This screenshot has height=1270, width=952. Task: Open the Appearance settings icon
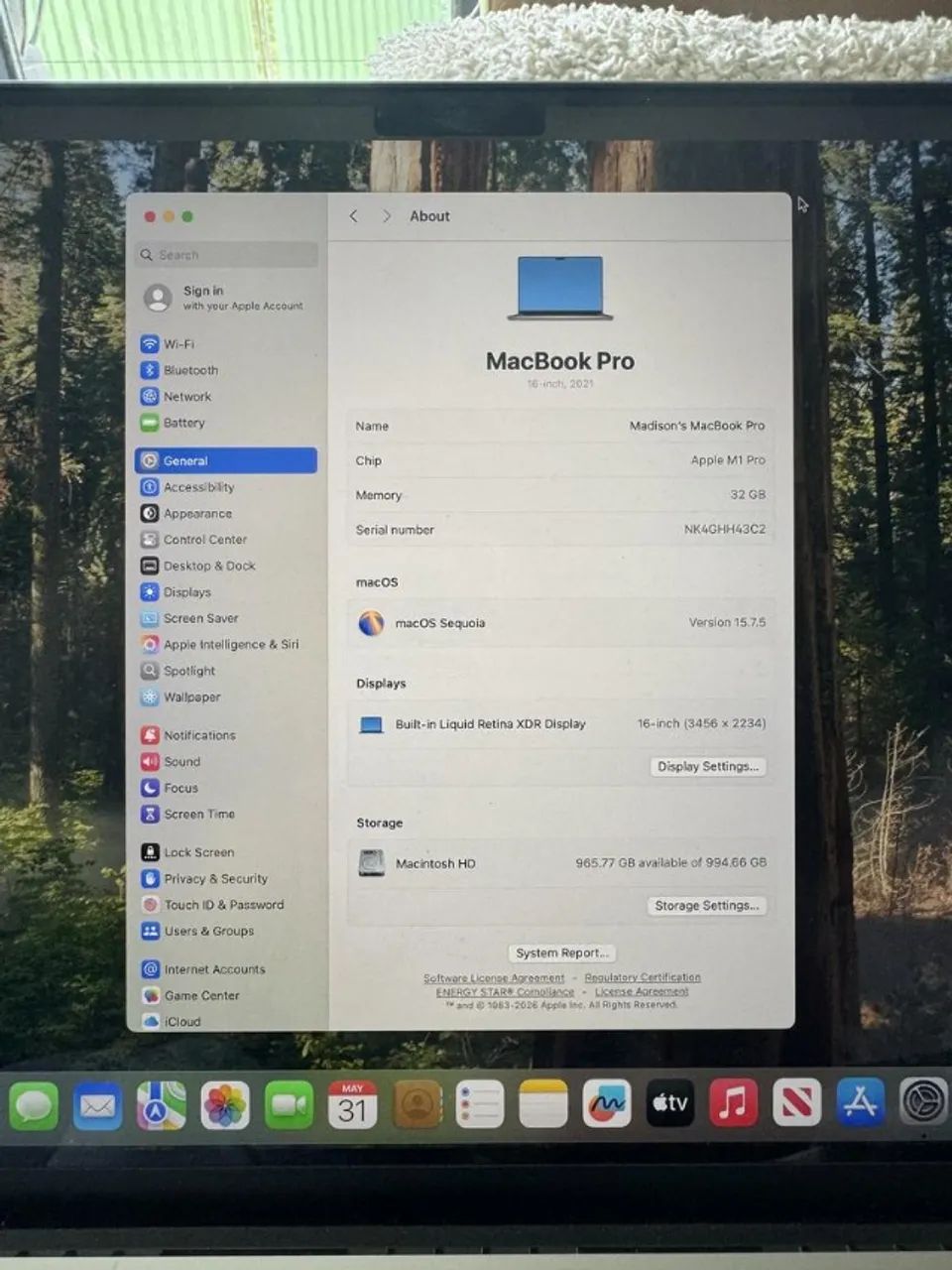click(x=150, y=513)
